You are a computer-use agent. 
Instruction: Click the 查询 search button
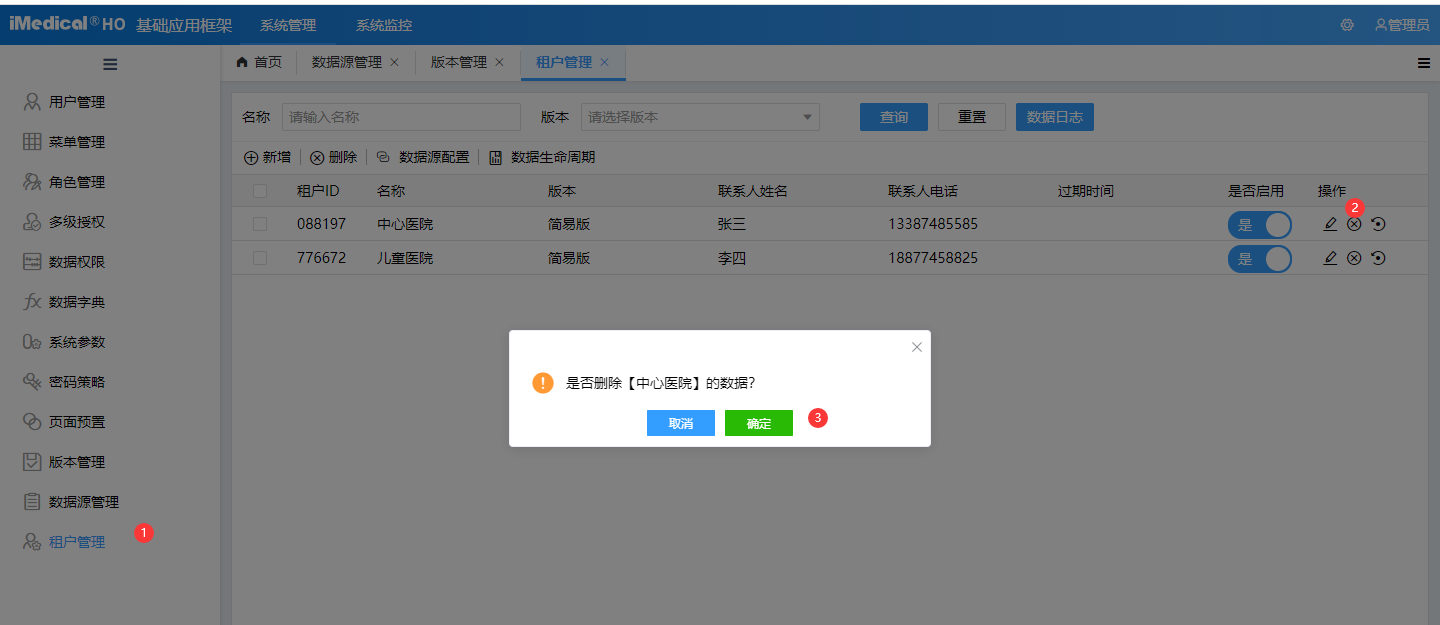pyautogui.click(x=893, y=116)
